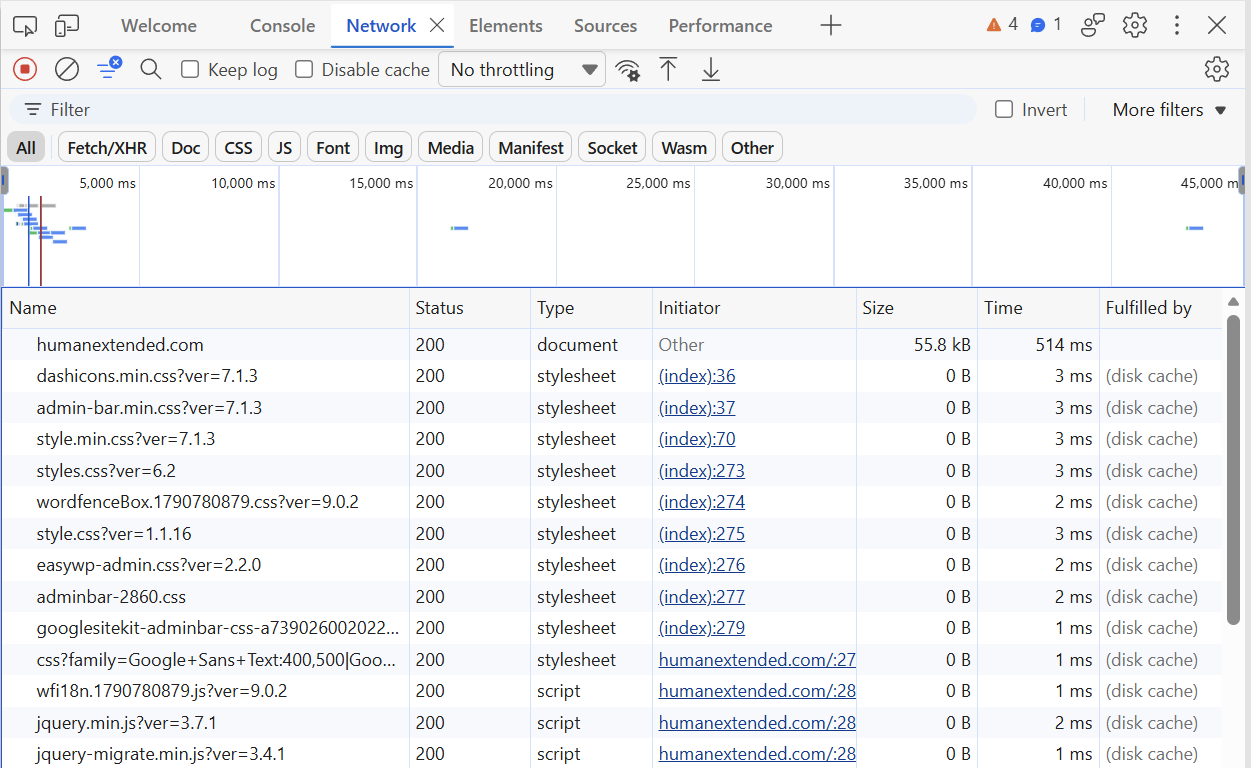
Task: Toggle the filter bar icon
Action: (109, 69)
